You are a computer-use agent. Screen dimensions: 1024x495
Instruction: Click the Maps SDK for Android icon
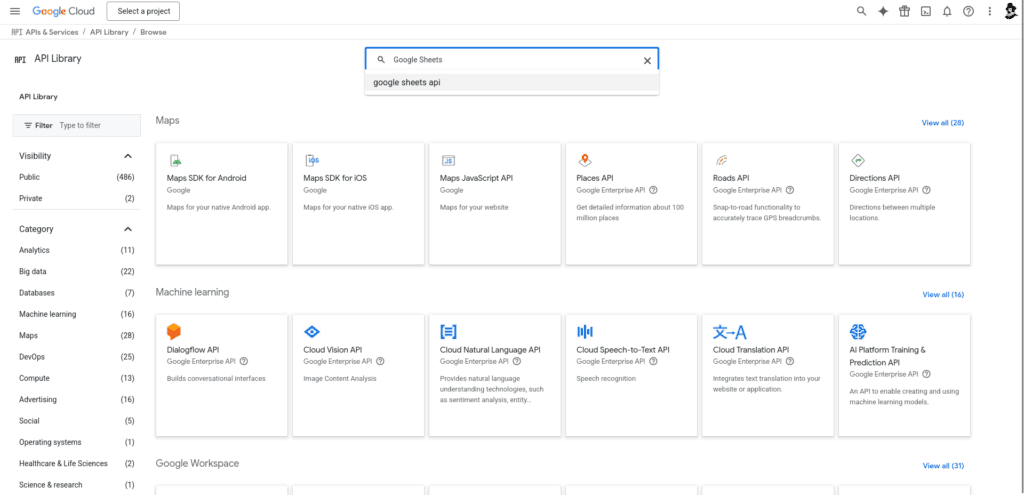point(175,161)
